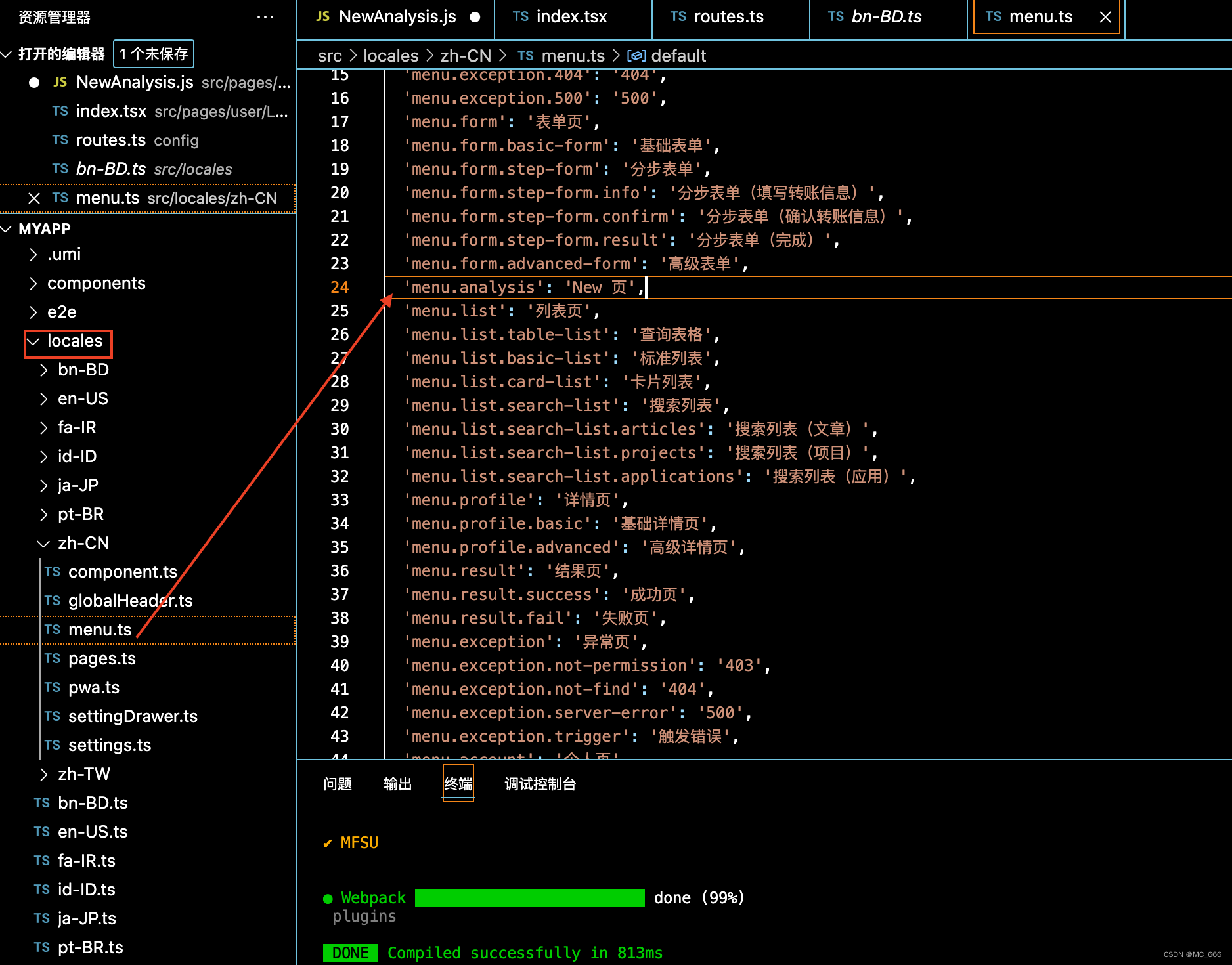Expand the .umi folder

pos(33,255)
